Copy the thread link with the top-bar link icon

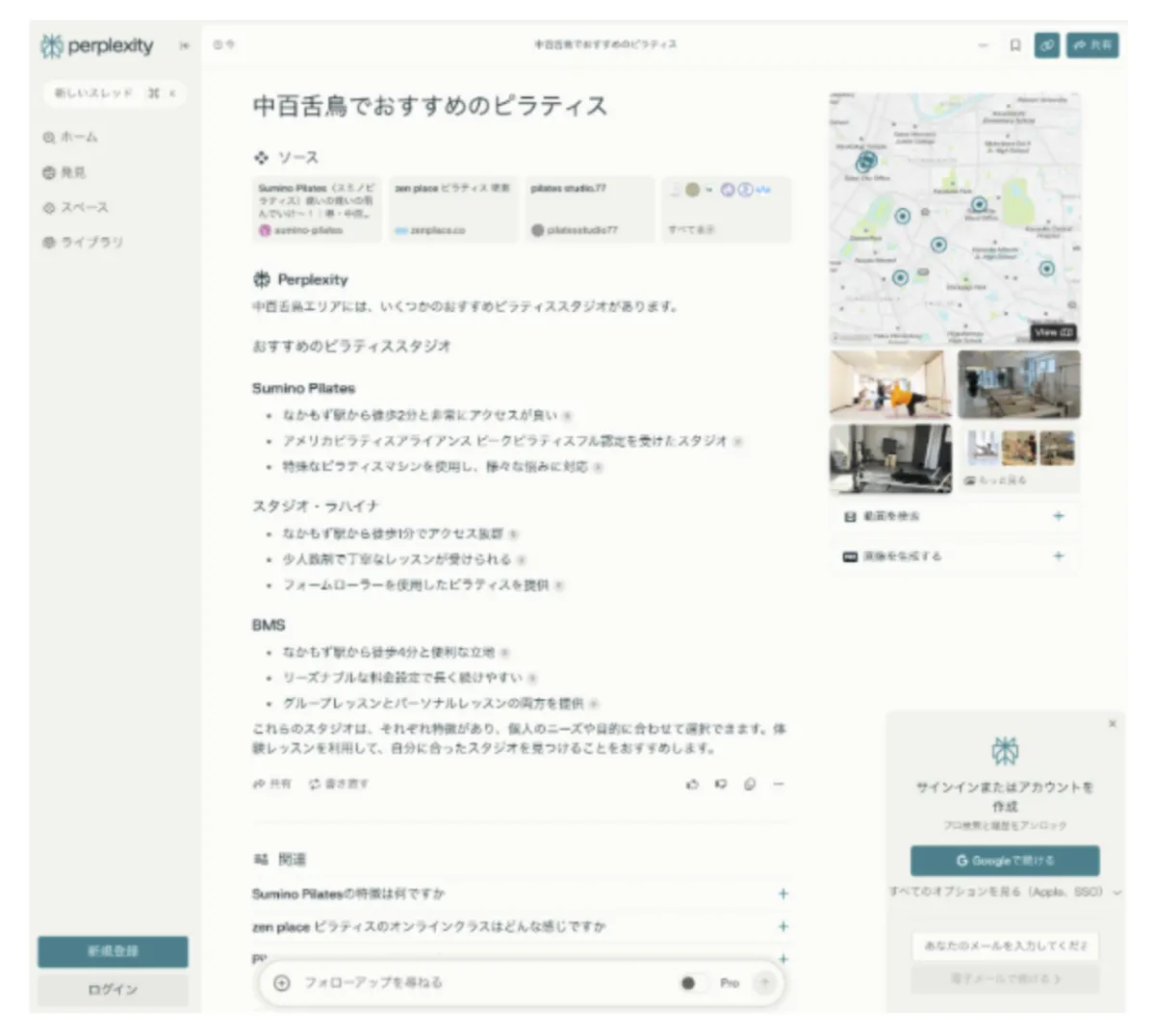pos(1046,45)
